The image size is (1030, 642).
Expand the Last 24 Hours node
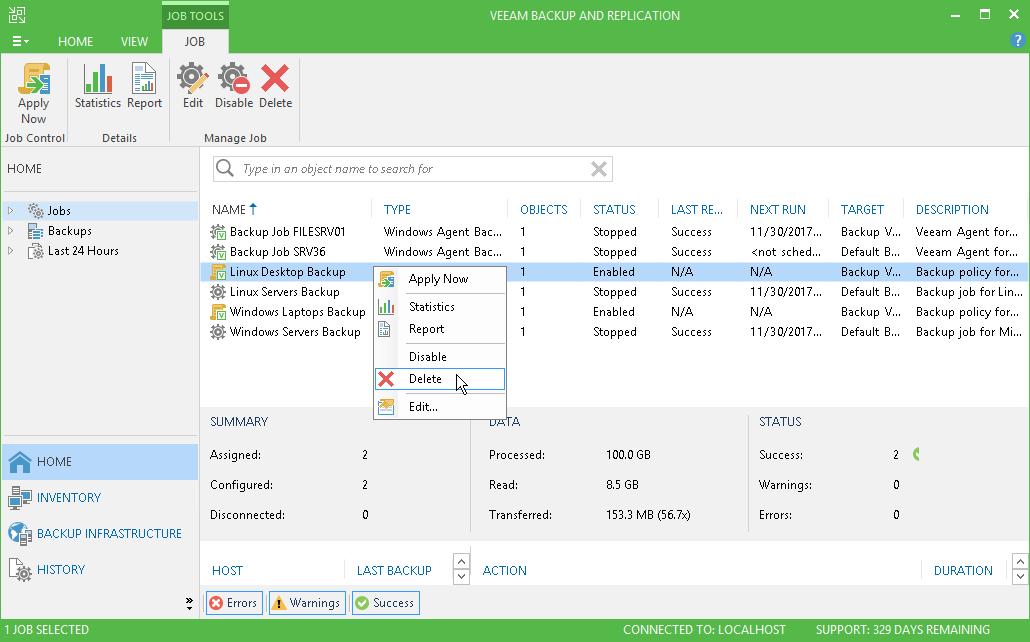[x=11, y=250]
